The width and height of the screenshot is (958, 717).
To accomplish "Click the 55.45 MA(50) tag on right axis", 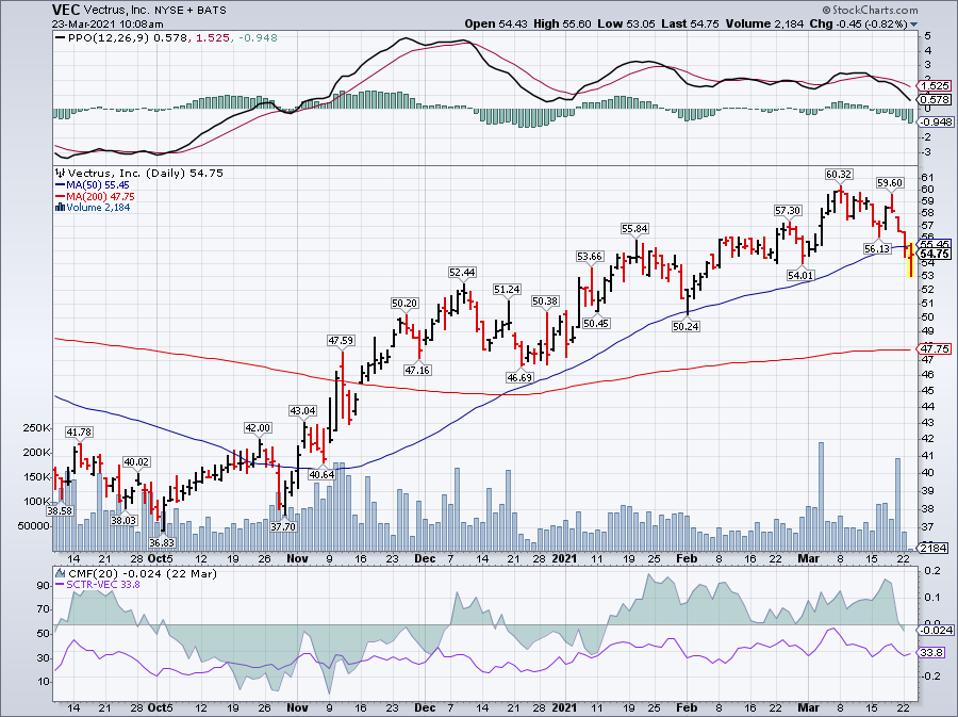I will [935, 244].
